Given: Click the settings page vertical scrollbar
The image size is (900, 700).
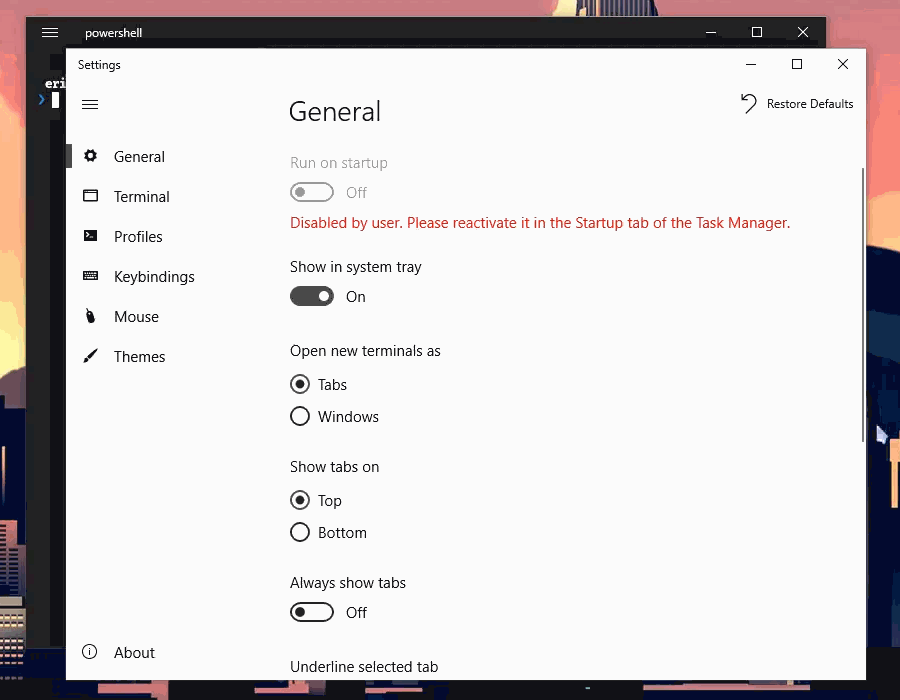Looking at the screenshot, I should [862, 304].
